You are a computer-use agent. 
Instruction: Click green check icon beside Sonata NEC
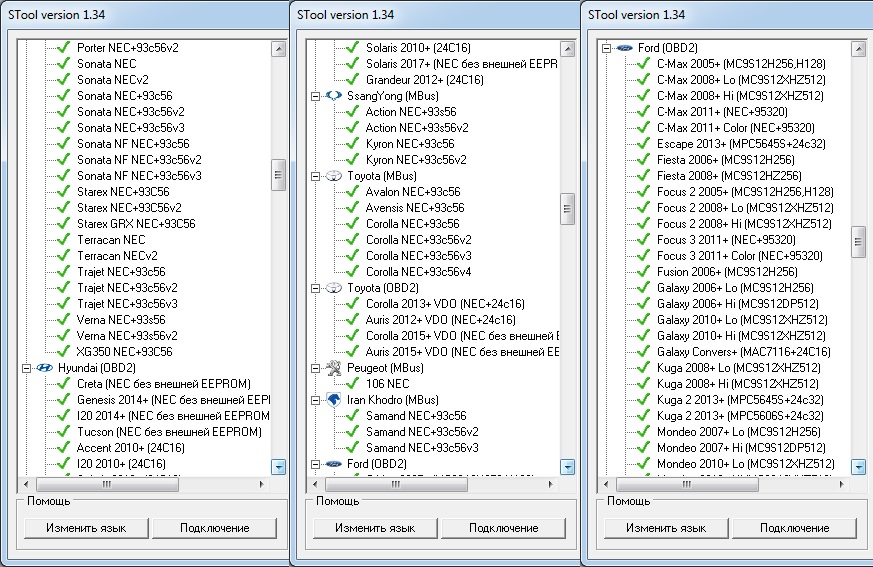click(x=63, y=64)
